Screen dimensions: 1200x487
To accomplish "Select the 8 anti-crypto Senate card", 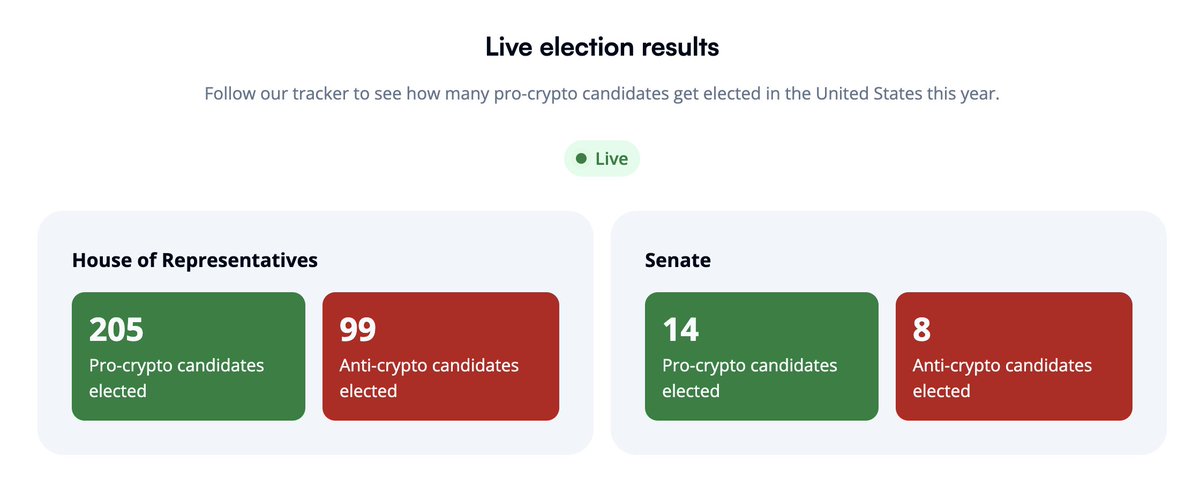I will pyautogui.click(x=1014, y=356).
